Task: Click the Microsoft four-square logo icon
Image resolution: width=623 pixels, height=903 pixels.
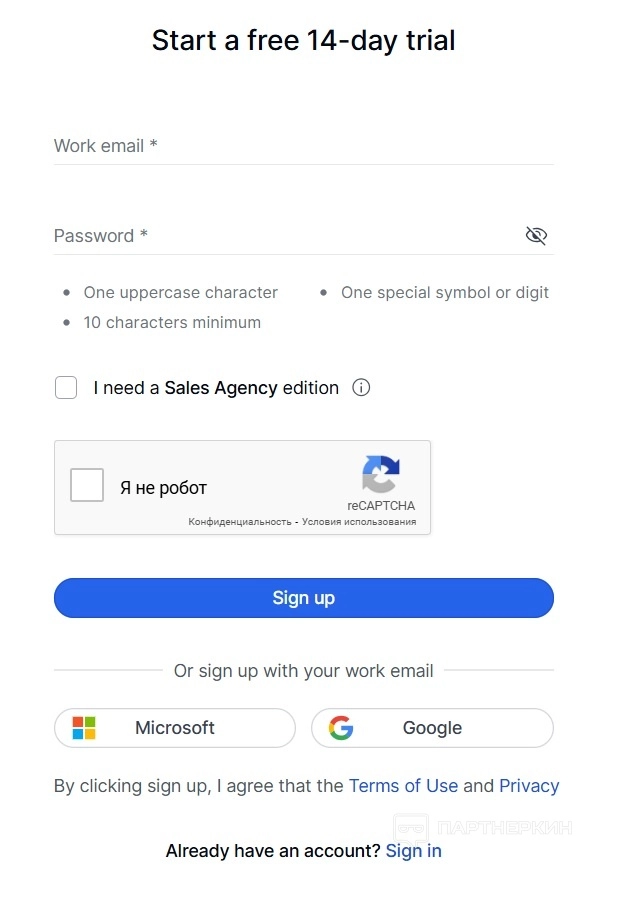Action: [84, 728]
